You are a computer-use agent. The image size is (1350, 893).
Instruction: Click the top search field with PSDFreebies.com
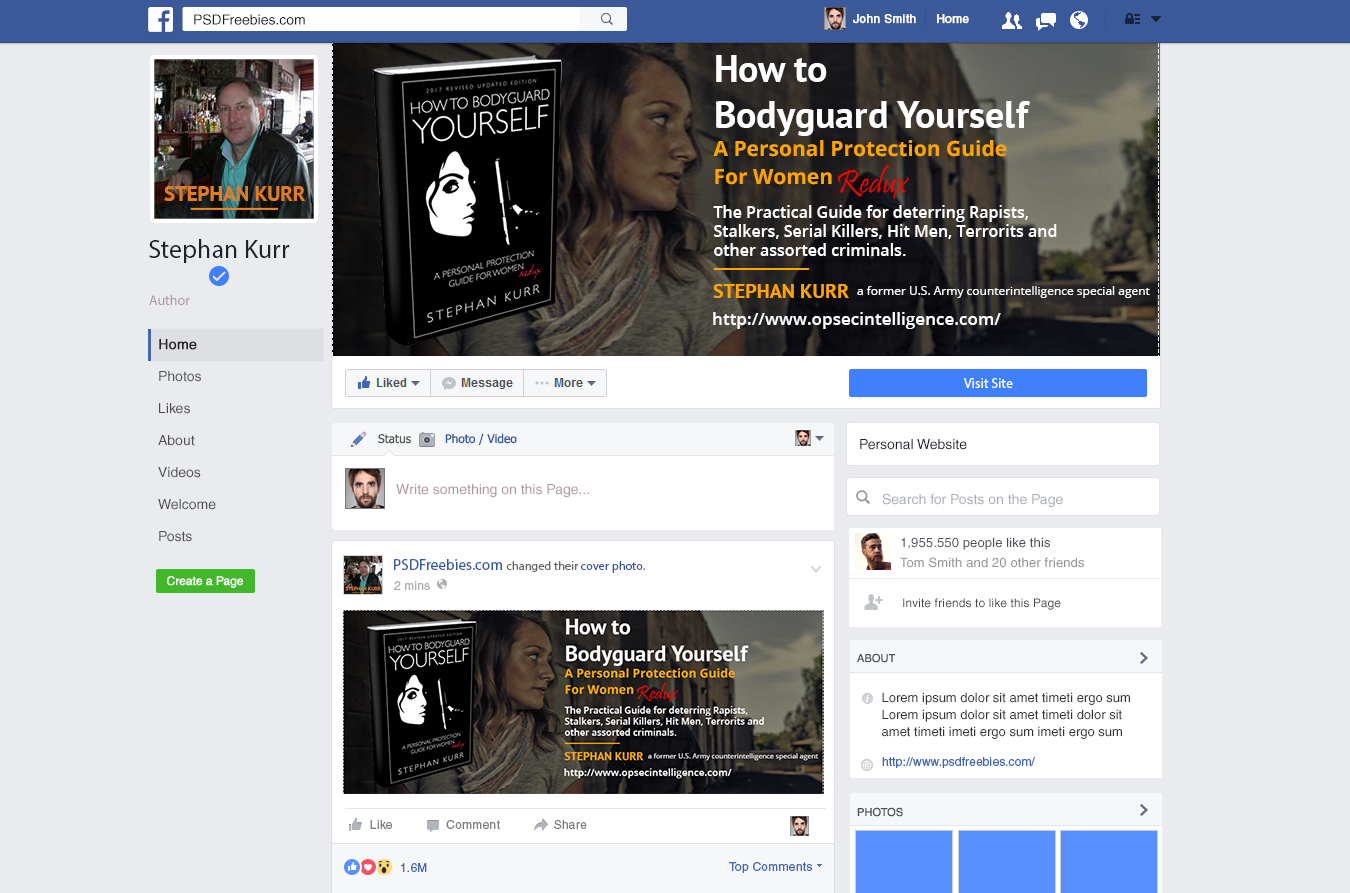384,19
